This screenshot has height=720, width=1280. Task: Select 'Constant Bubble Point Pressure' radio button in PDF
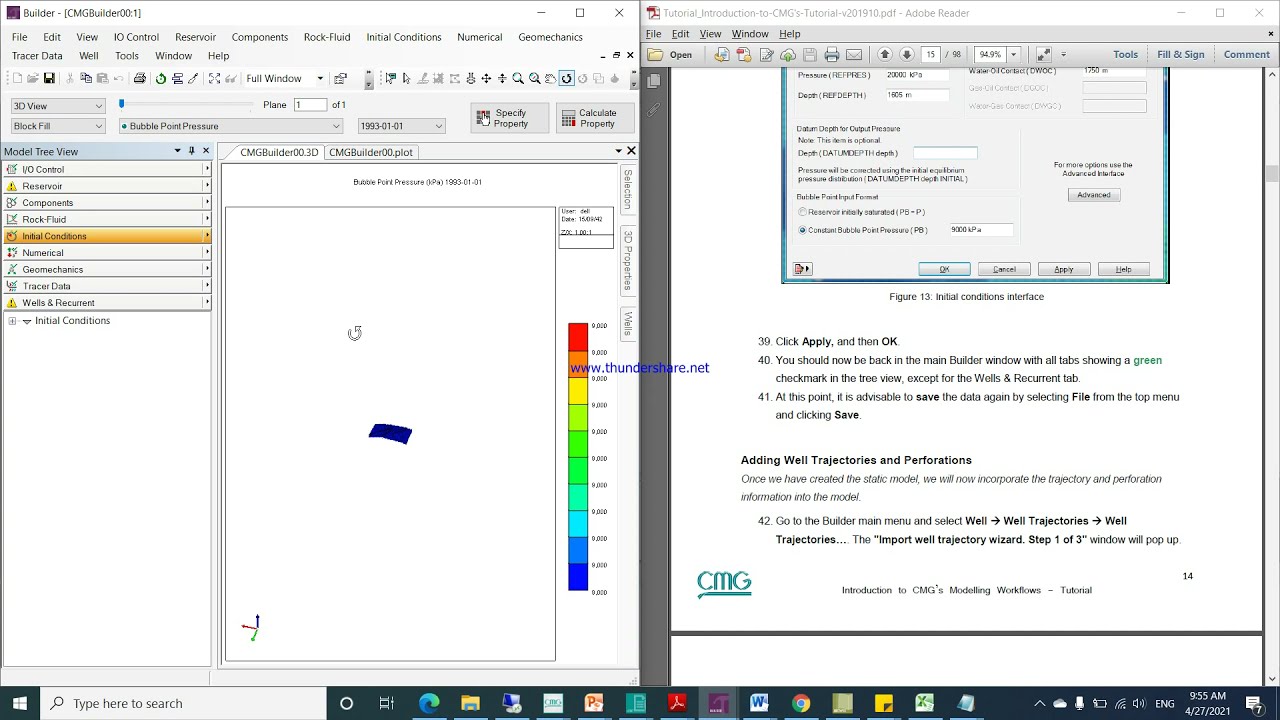(802, 230)
